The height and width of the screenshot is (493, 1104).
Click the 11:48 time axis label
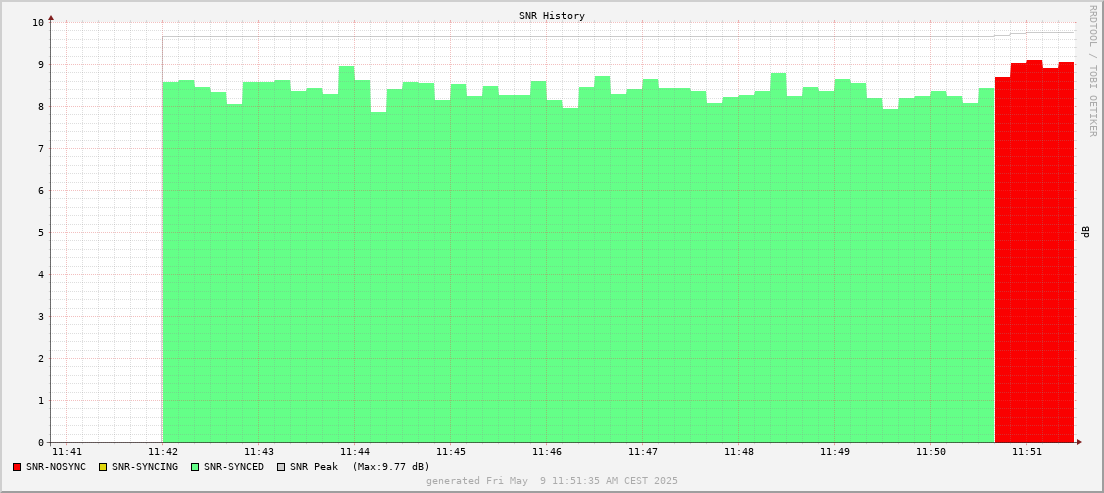click(x=739, y=451)
